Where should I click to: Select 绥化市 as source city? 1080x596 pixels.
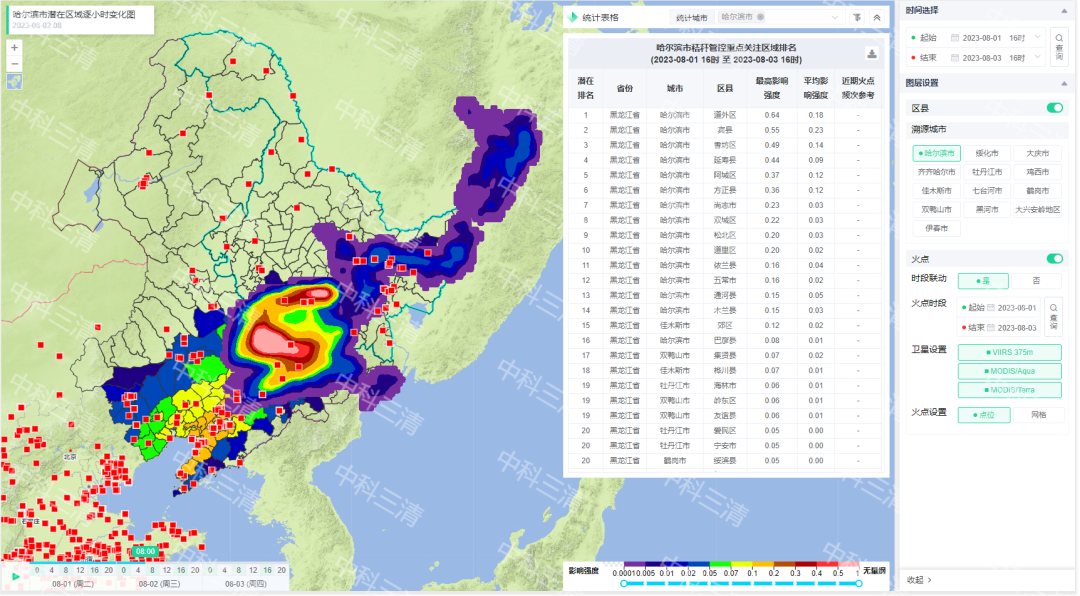pyautogui.click(x=987, y=153)
